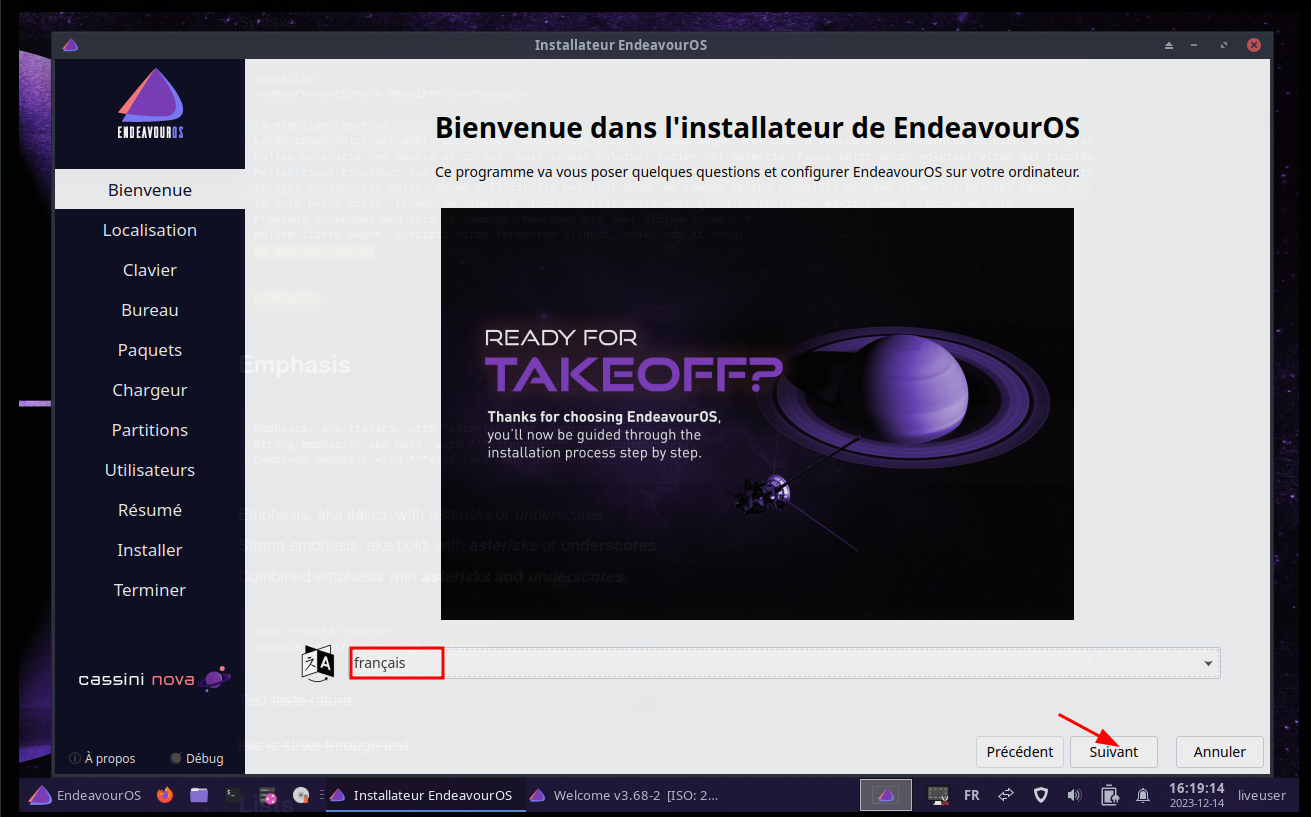
Task: Select the Partitions step in sidebar
Action: click(150, 430)
